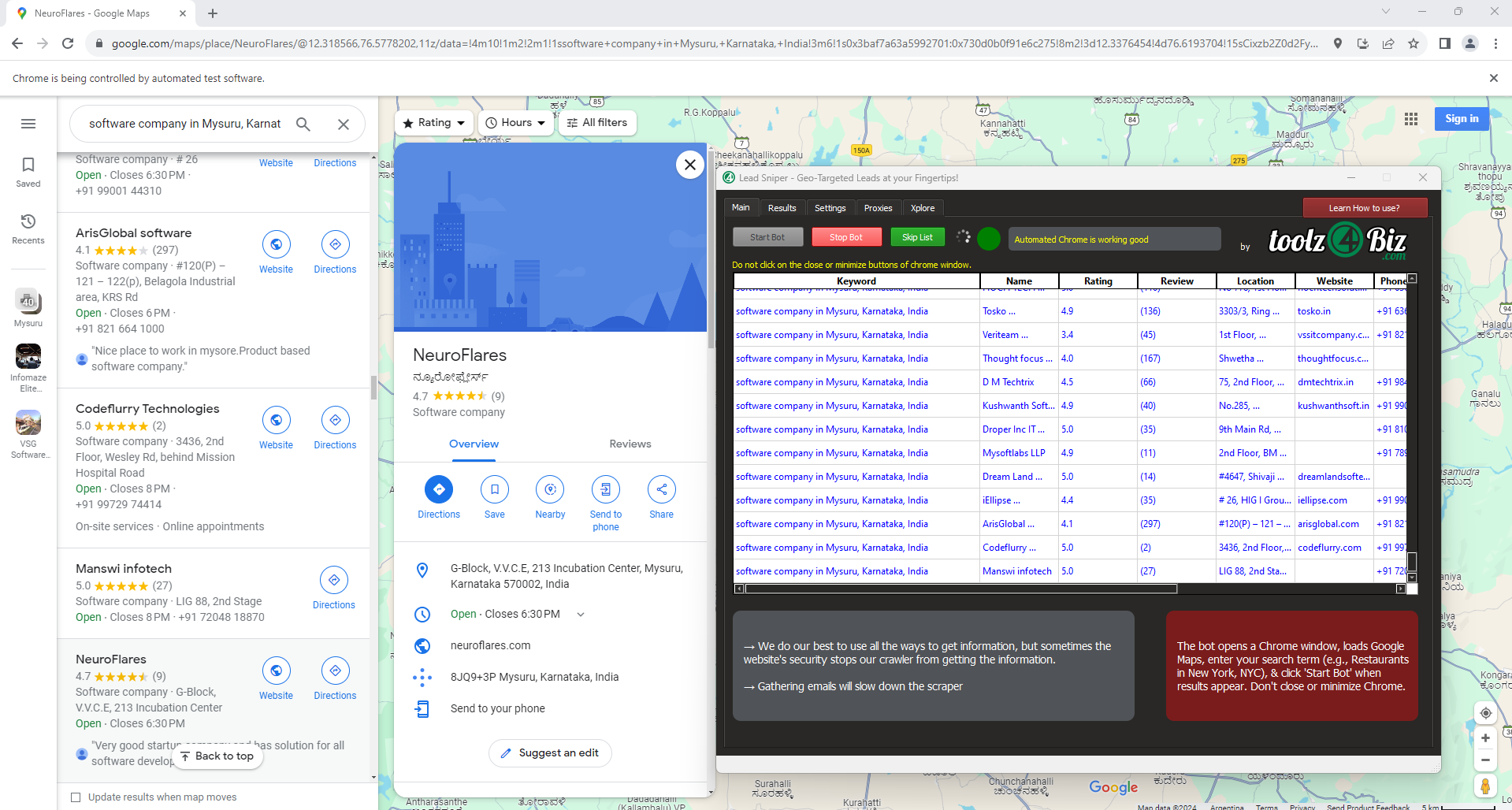1512x810 pixels.
Task: Click the Stop Bot button
Action: (845, 237)
